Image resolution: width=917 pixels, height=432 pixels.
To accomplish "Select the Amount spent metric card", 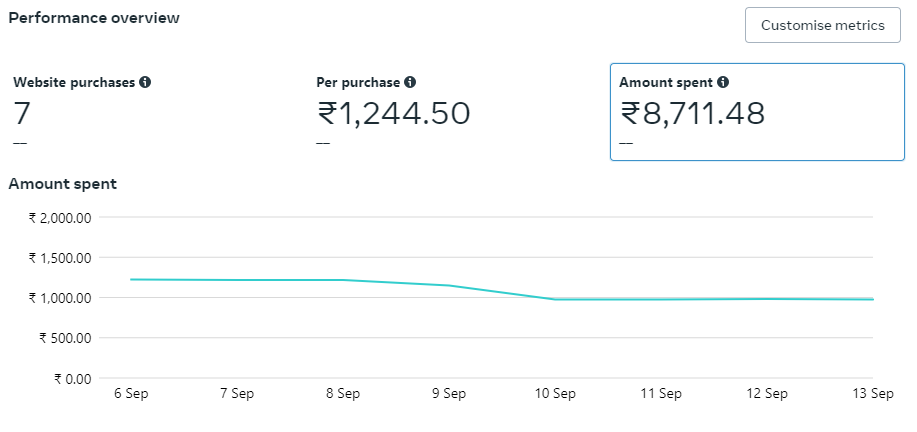I will point(757,111).
